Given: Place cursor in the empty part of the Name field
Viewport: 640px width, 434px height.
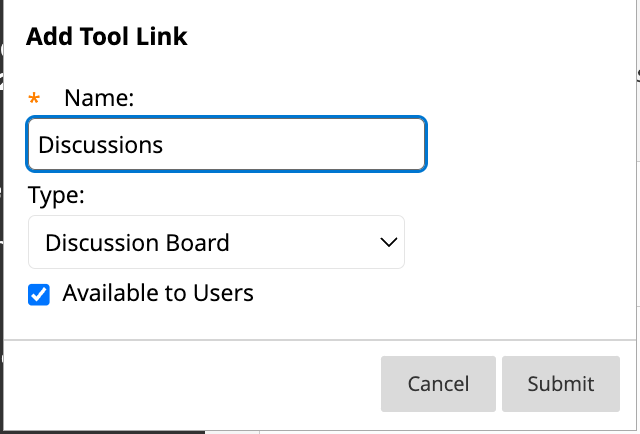Looking at the screenshot, I should 300,145.
